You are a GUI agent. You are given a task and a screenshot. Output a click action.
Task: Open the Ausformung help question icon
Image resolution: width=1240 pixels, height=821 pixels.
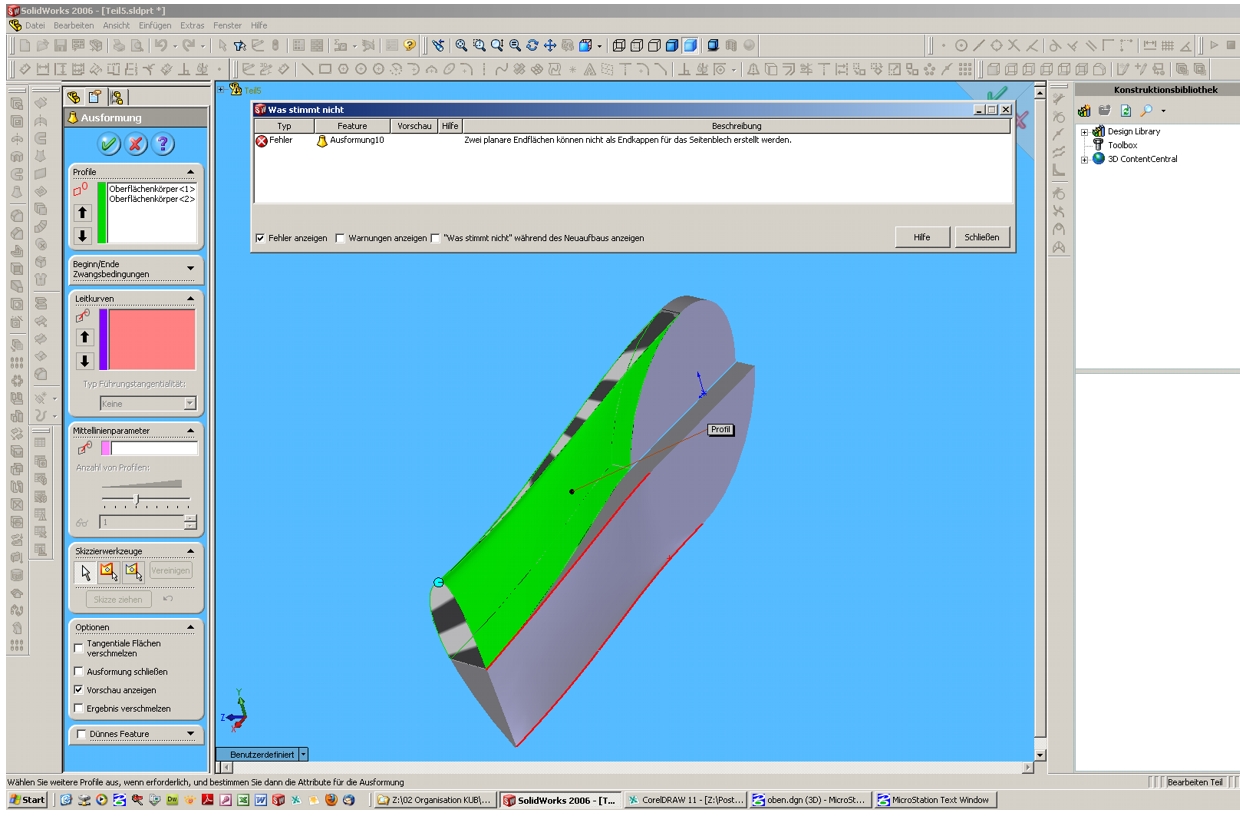pyautogui.click(x=162, y=144)
